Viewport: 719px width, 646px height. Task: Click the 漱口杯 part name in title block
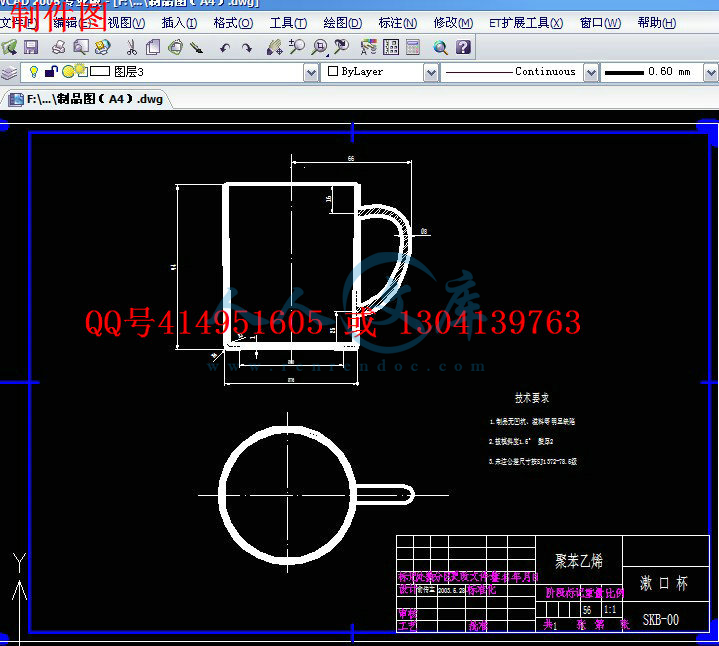coord(664,584)
